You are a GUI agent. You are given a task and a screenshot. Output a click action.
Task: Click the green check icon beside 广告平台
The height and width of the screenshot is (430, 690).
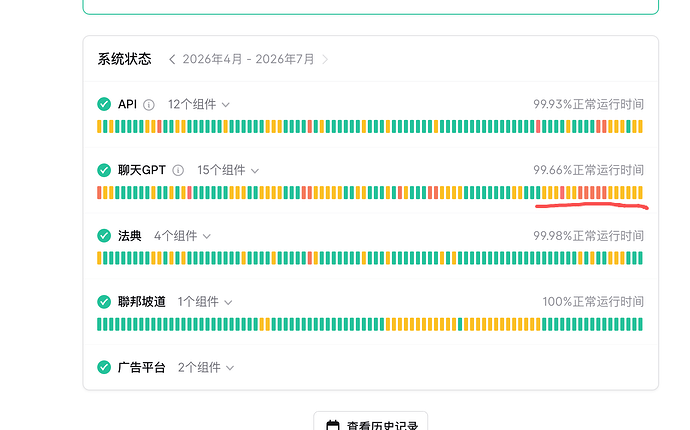point(104,367)
